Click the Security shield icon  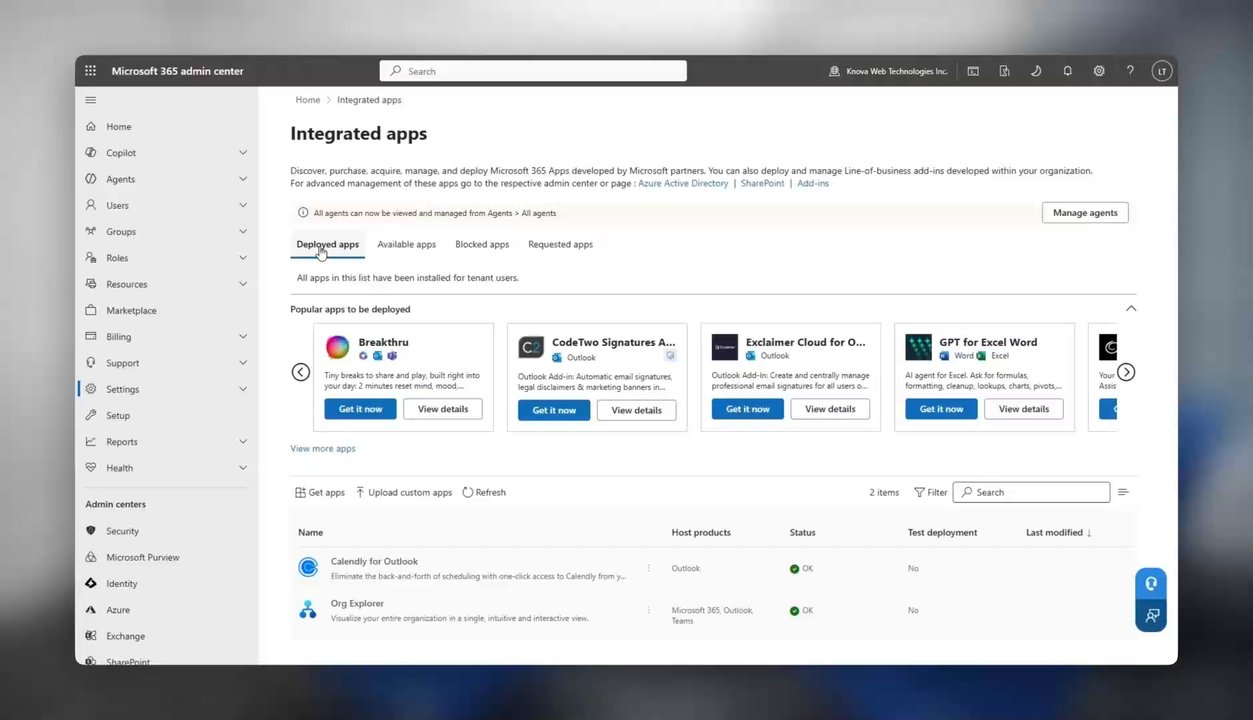point(91,531)
